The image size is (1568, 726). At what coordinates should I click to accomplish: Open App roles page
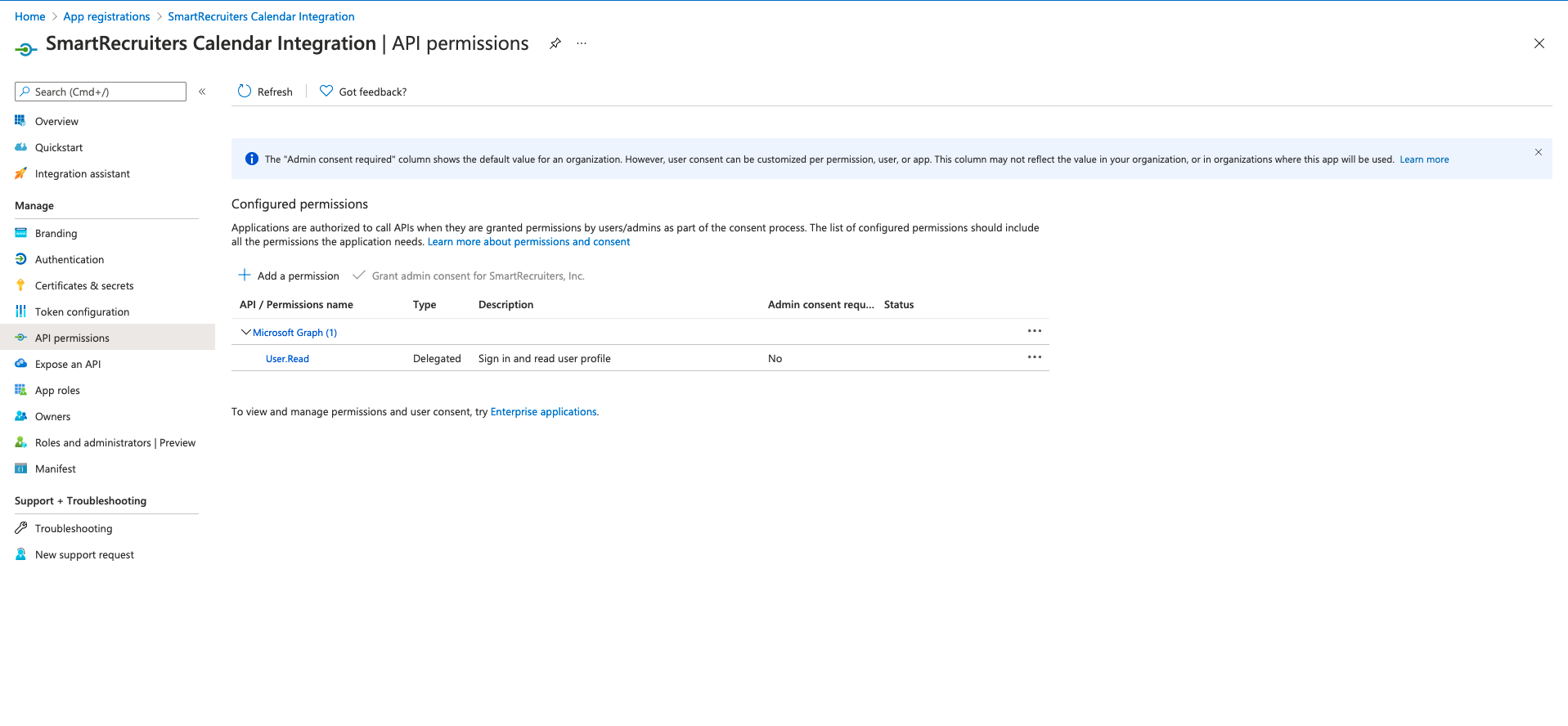tap(57, 390)
